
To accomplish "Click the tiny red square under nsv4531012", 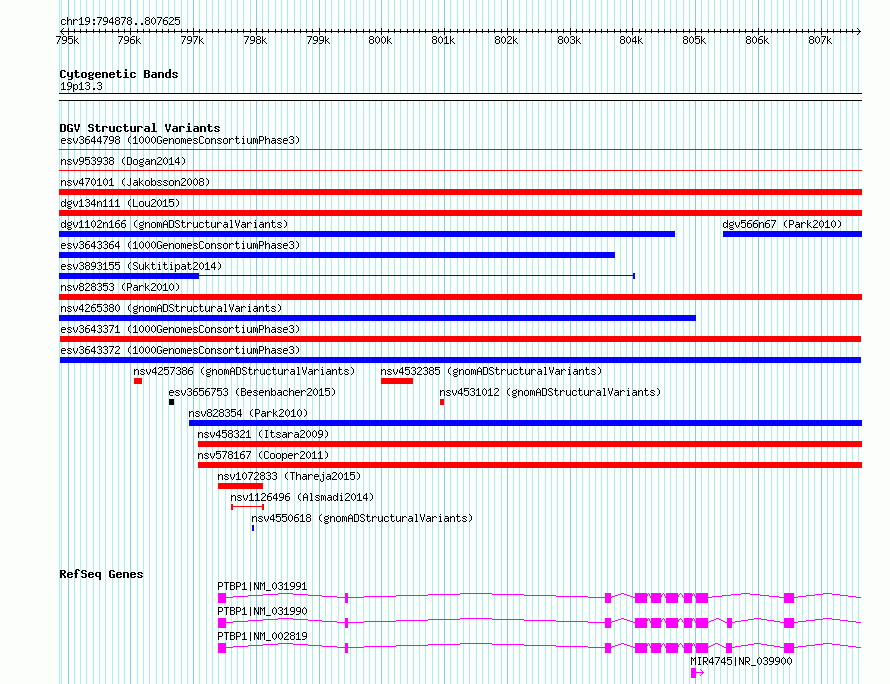I will point(442,402).
